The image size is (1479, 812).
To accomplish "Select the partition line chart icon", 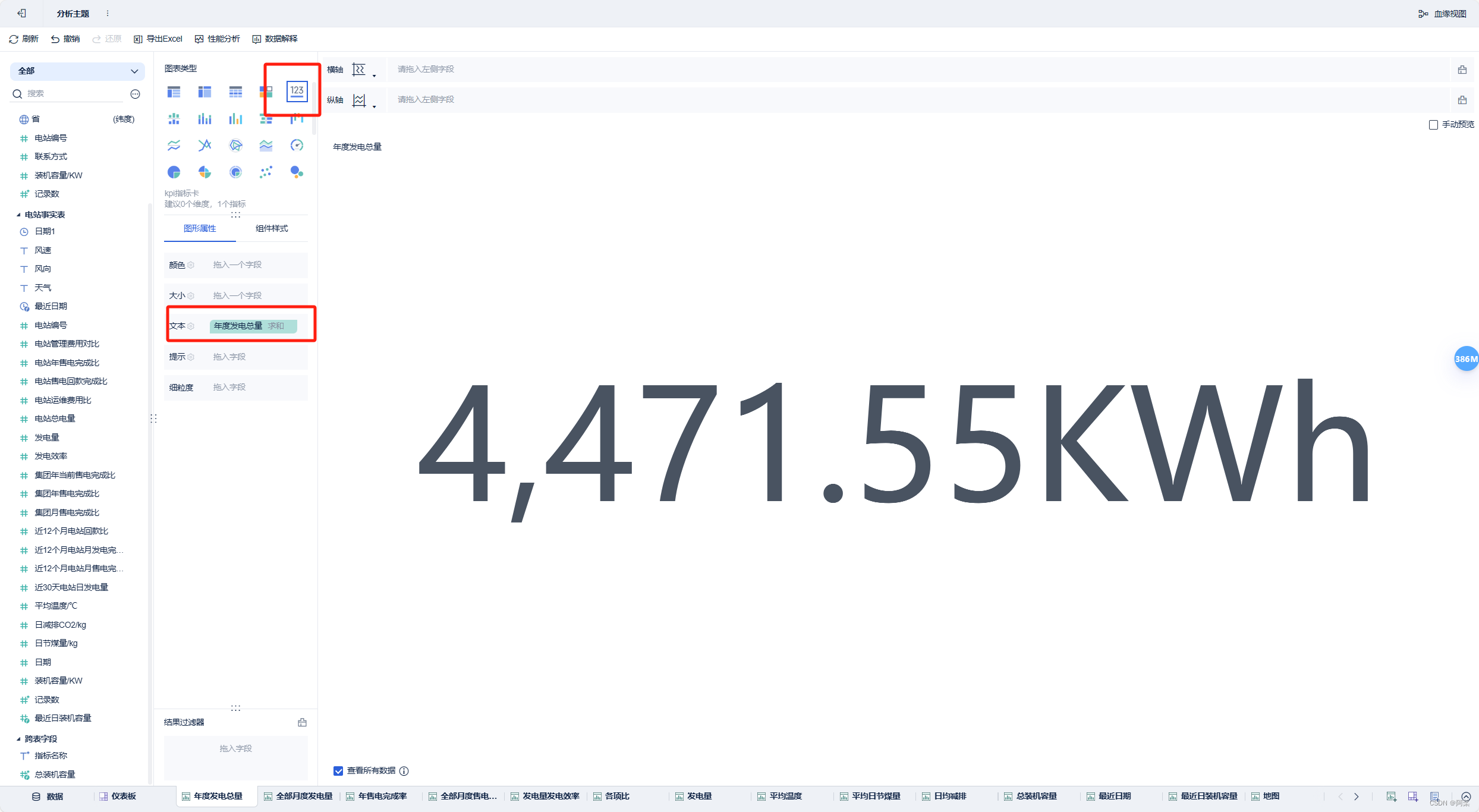I will (174, 145).
